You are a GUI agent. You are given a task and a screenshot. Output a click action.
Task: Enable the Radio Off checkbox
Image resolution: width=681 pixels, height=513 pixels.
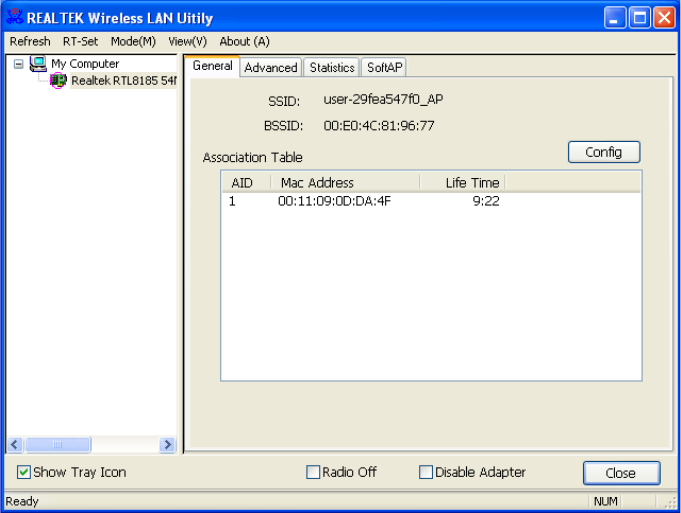313,472
